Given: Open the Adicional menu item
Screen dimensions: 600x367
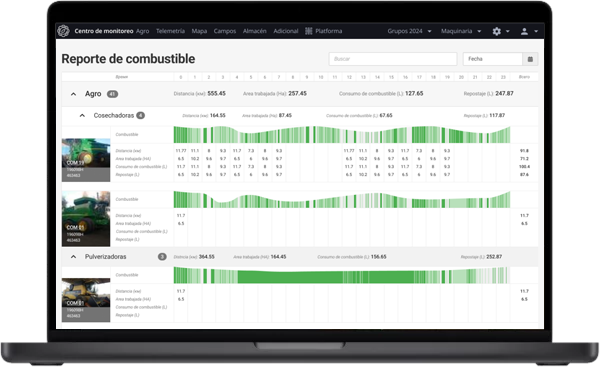Looking at the screenshot, I should tap(286, 31).
